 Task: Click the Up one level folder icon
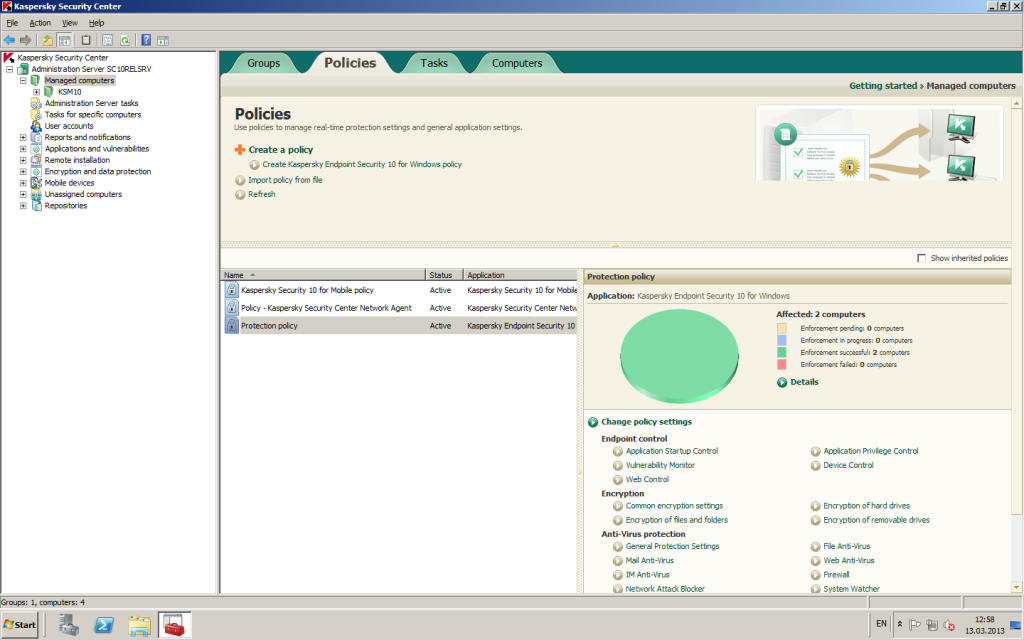pos(47,40)
